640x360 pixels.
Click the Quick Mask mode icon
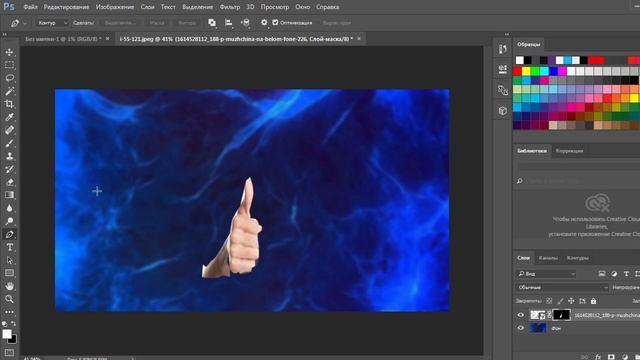9,353
